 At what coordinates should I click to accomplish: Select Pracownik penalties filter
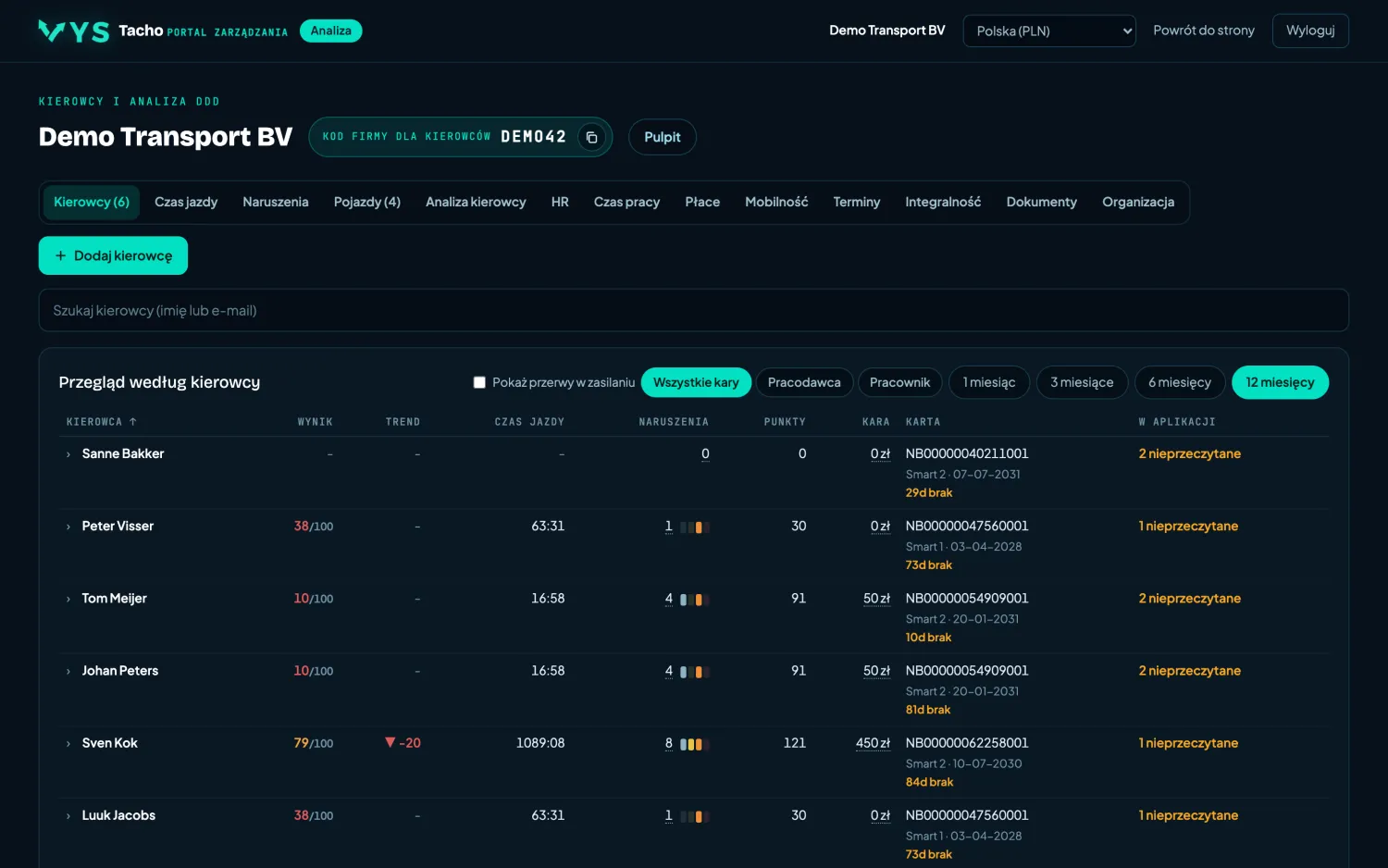pyautogui.click(x=899, y=382)
